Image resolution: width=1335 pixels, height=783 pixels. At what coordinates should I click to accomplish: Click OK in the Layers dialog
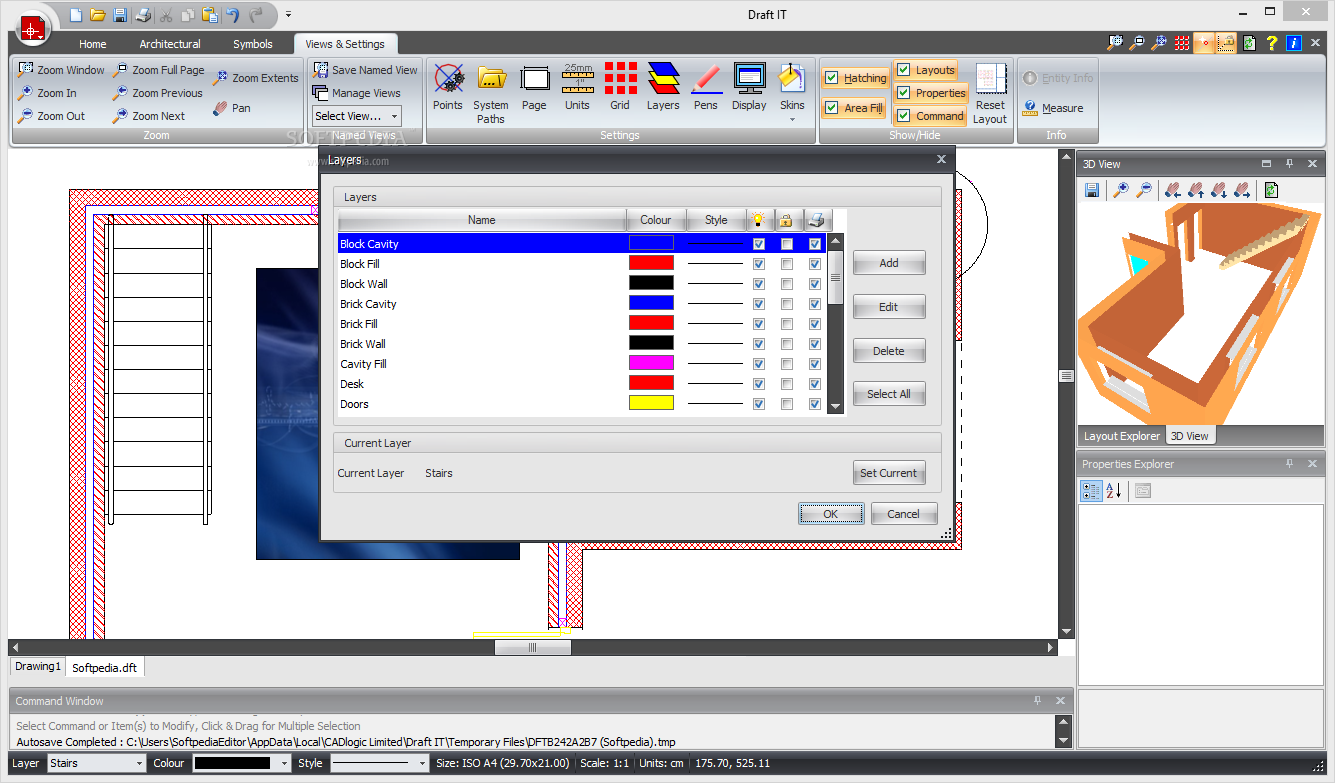[x=831, y=514]
